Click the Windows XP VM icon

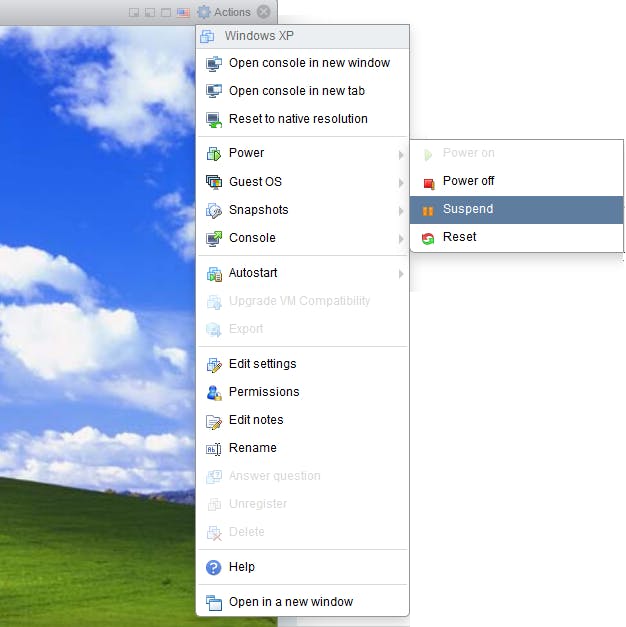pos(207,36)
